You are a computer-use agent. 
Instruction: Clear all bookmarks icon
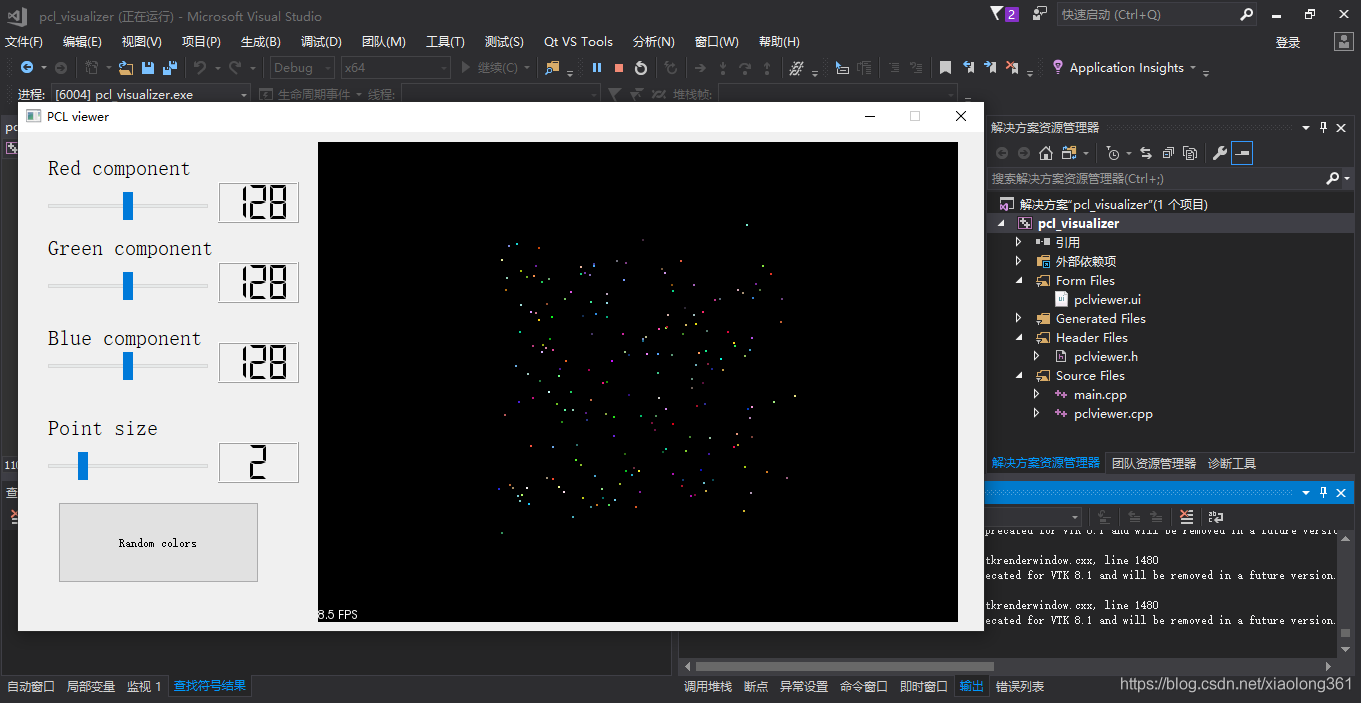pyautogui.click(x=1012, y=68)
